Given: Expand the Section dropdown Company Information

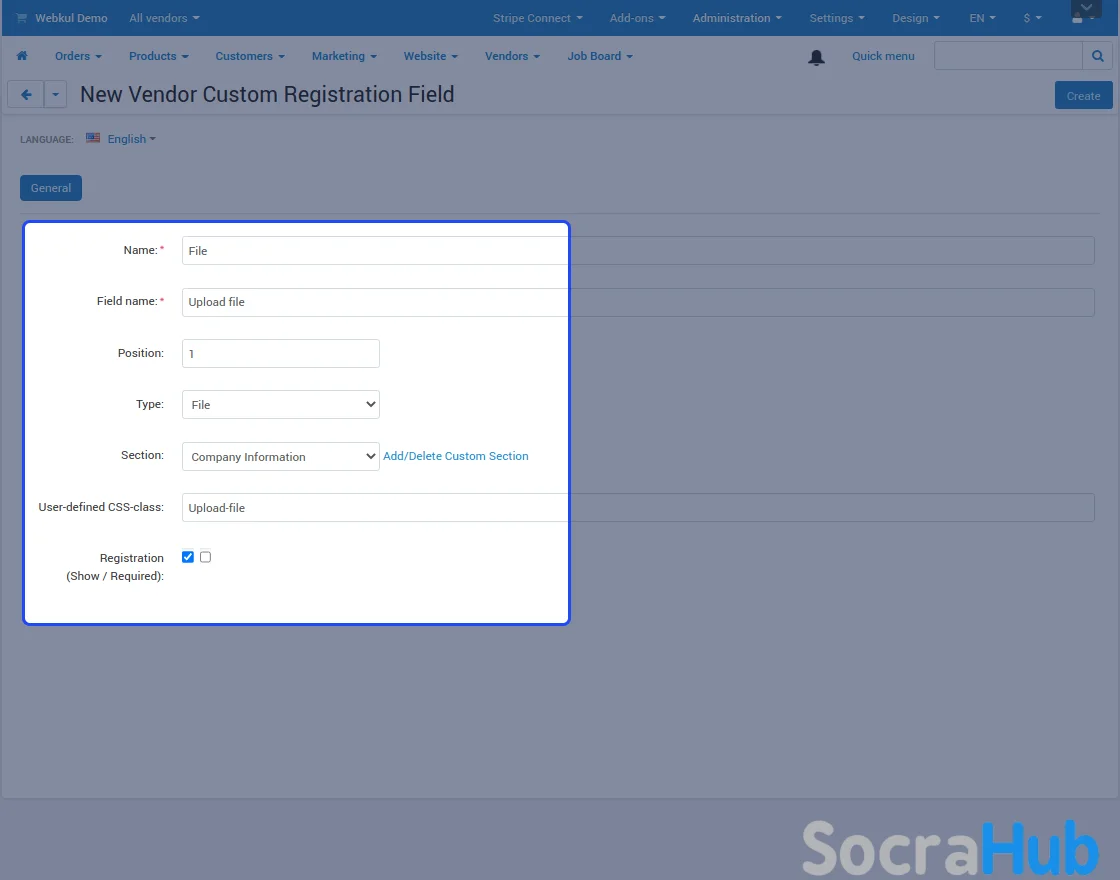Looking at the screenshot, I should [x=280, y=457].
